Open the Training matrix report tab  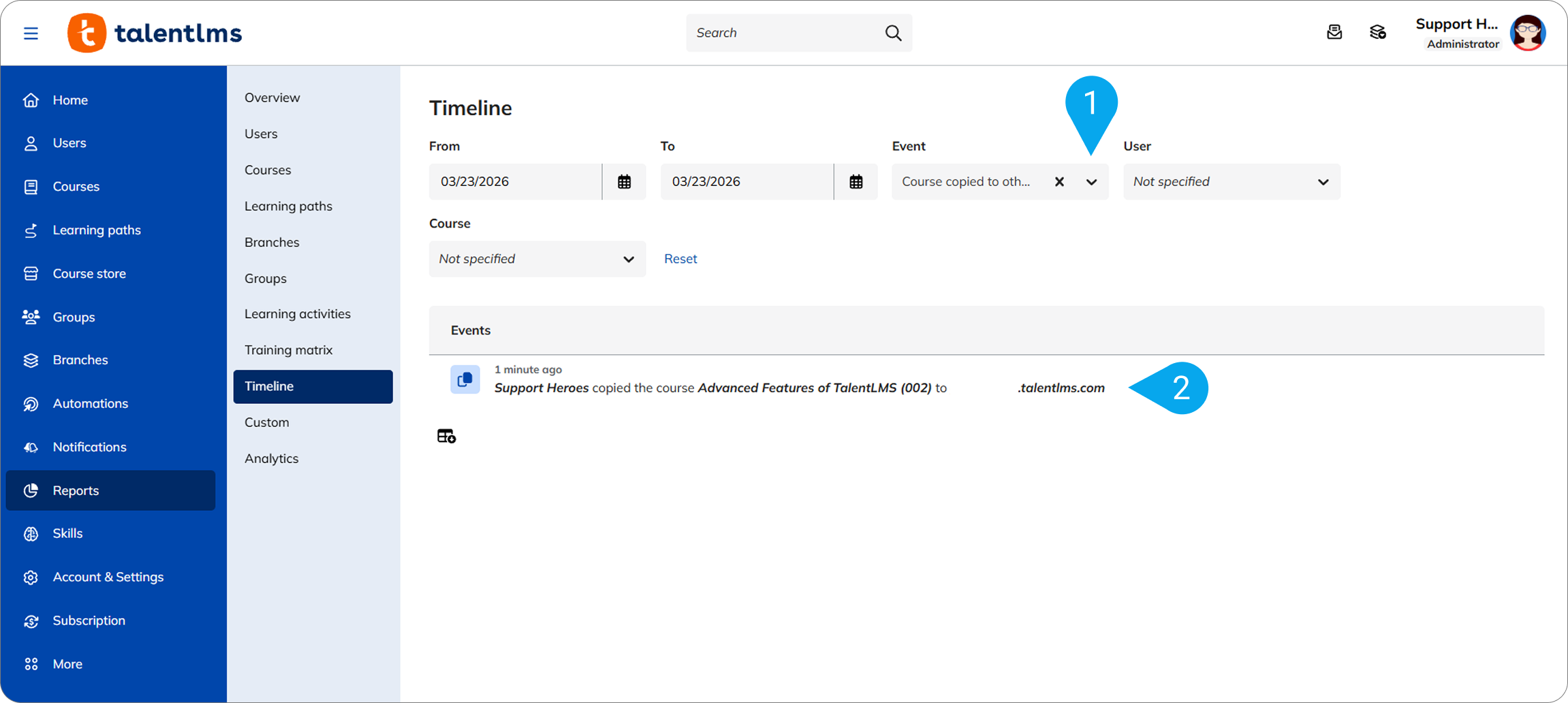point(288,349)
